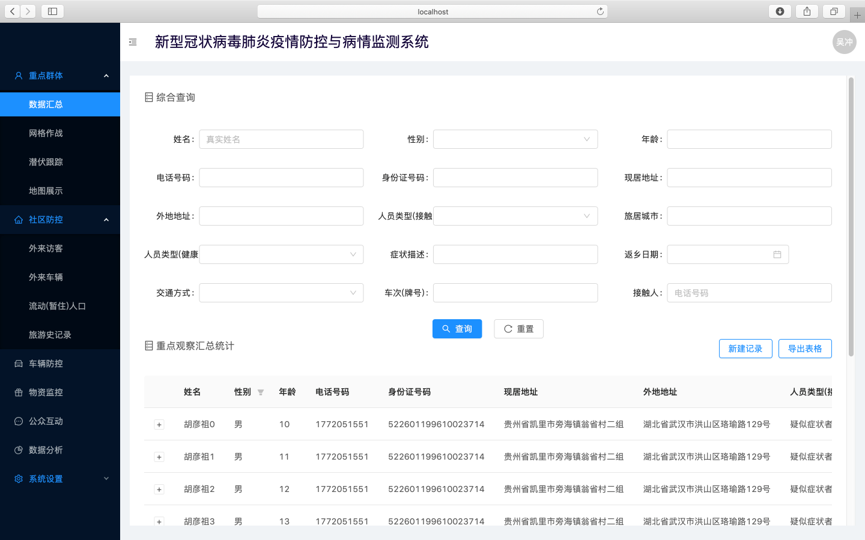
Task: Open the 人员类型(健康 dropdown
Action: click(281, 254)
